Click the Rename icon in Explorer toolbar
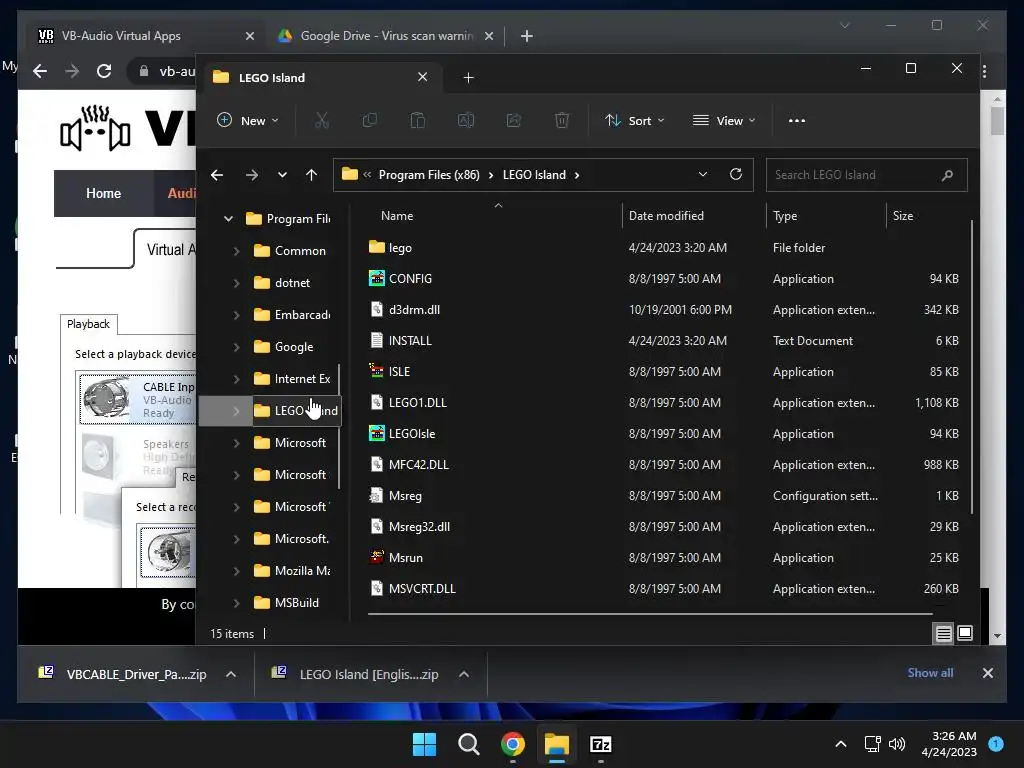 [x=466, y=120]
